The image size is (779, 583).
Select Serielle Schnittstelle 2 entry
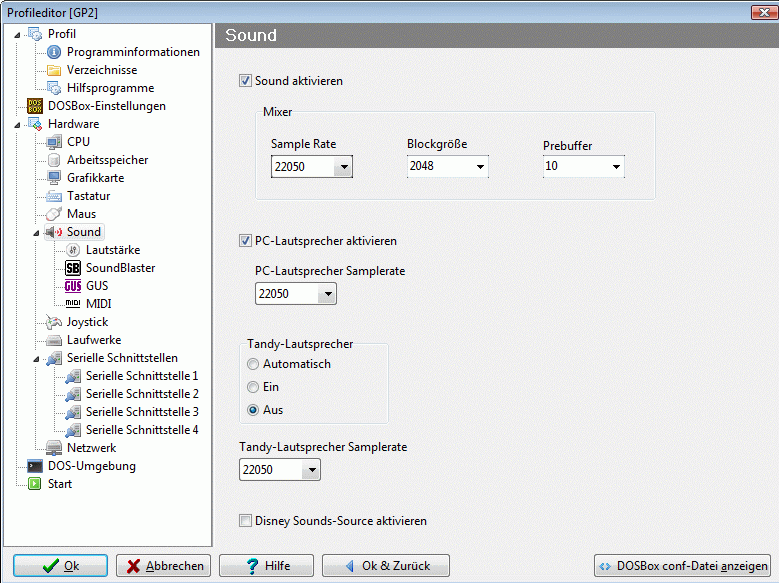[142, 394]
